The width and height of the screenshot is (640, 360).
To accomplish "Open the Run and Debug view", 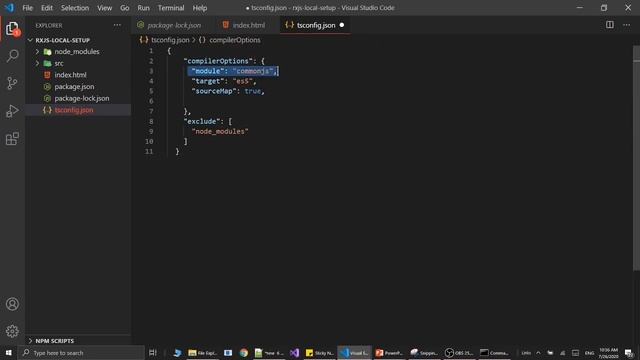I will tap(12, 111).
